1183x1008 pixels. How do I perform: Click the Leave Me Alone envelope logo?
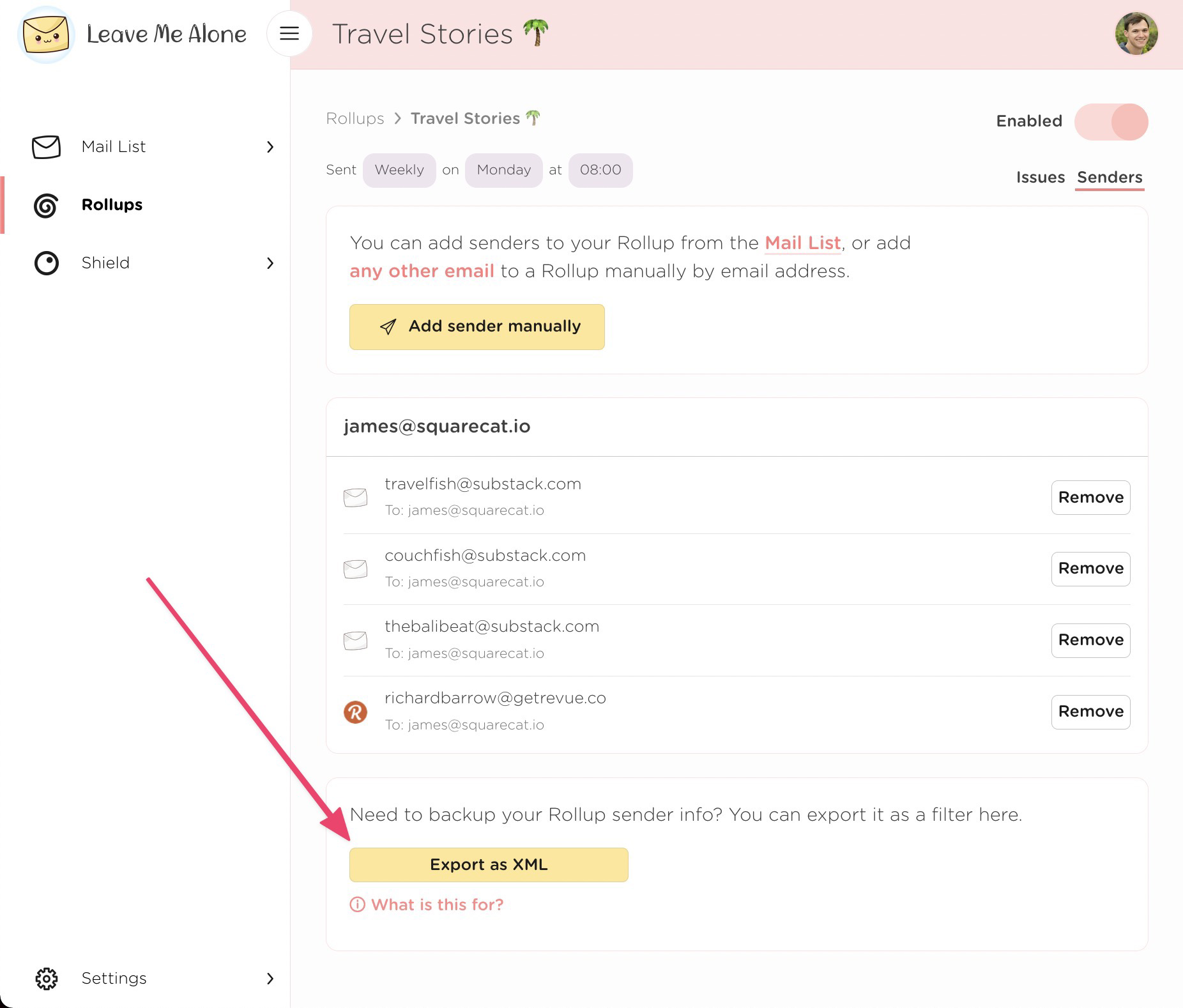46,34
